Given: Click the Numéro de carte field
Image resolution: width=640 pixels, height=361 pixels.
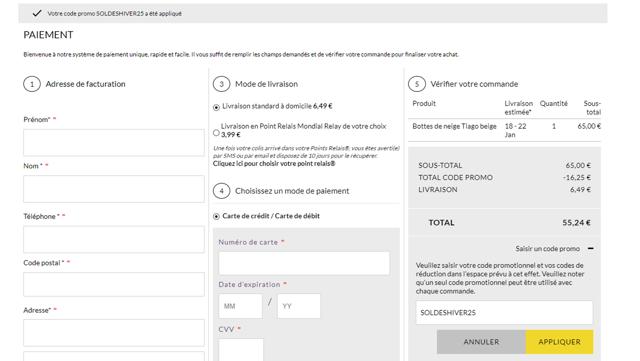Looking at the screenshot, I should pyautogui.click(x=304, y=263).
